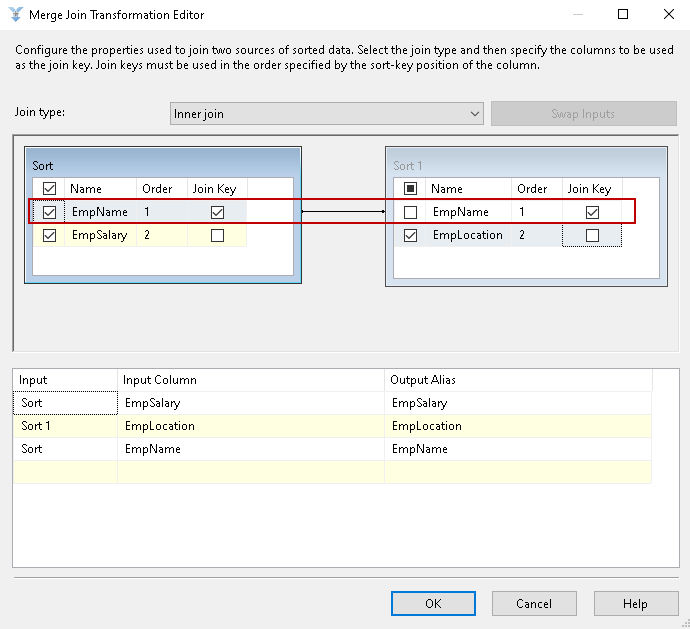Confirm the settings with the OK button

[433, 603]
